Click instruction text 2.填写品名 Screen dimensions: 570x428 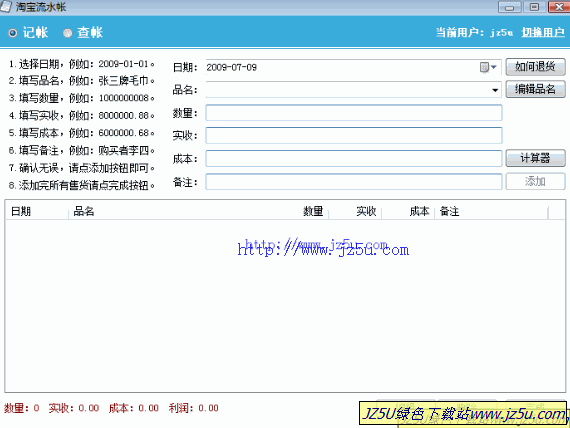(x=82, y=81)
